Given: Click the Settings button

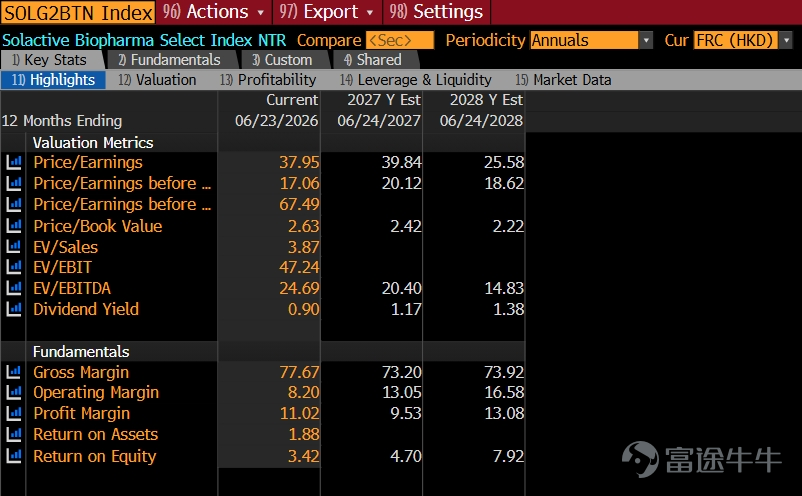Looking at the screenshot, I should coord(436,12).
